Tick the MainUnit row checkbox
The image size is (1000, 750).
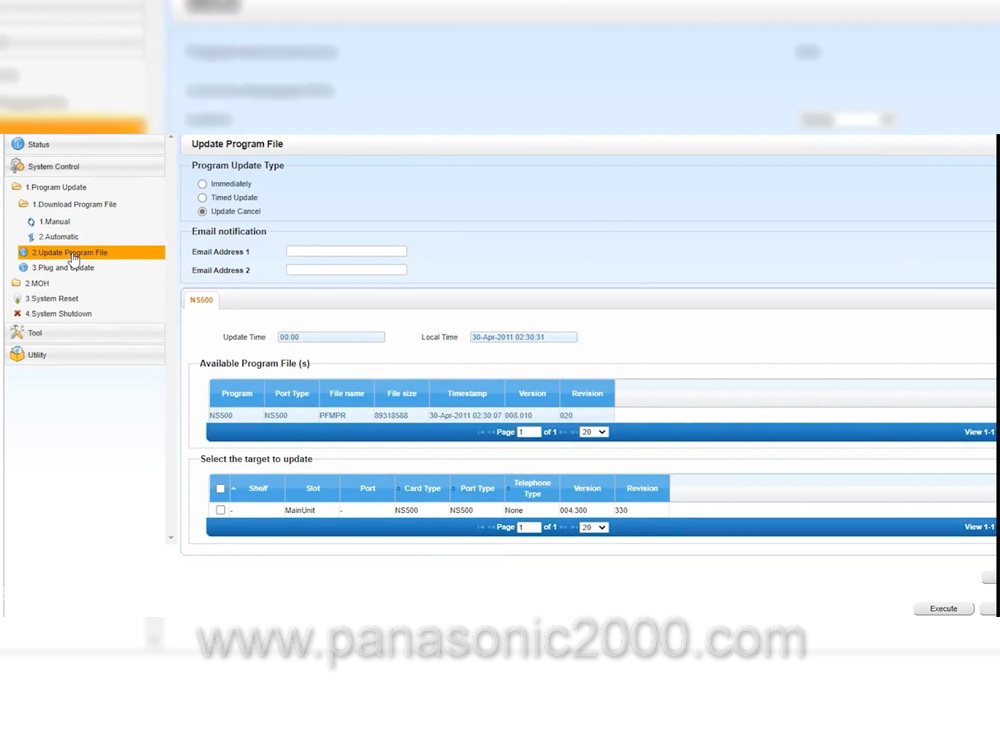[x=221, y=510]
